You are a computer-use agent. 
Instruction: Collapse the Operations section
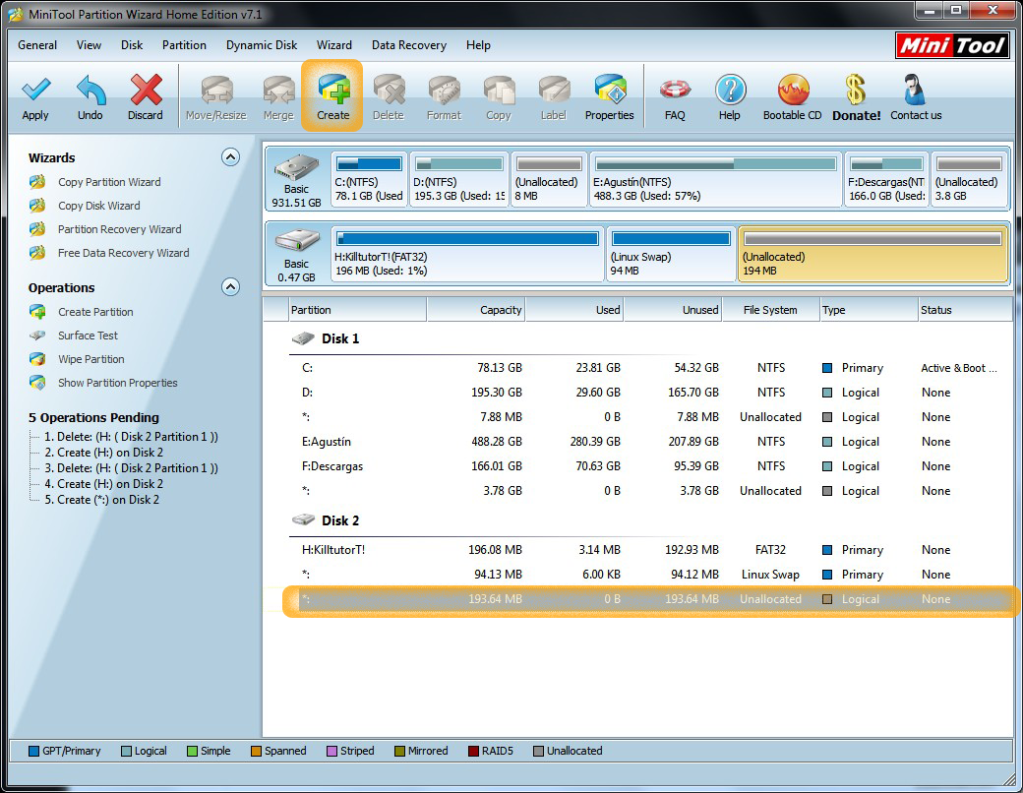pos(230,287)
